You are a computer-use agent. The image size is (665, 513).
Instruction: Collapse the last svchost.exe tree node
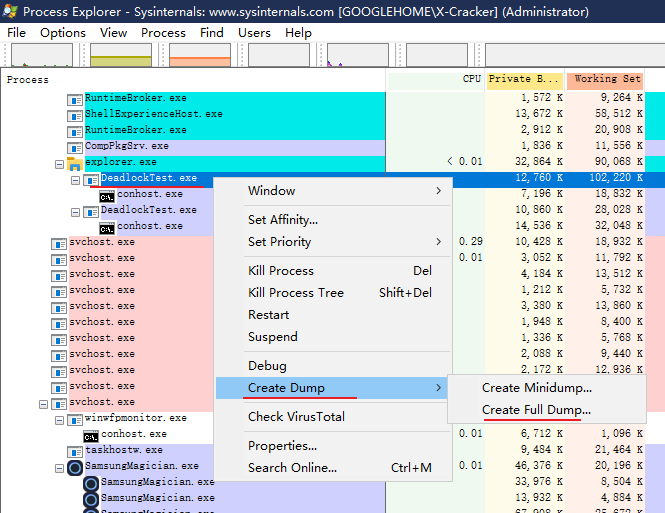[43, 404]
